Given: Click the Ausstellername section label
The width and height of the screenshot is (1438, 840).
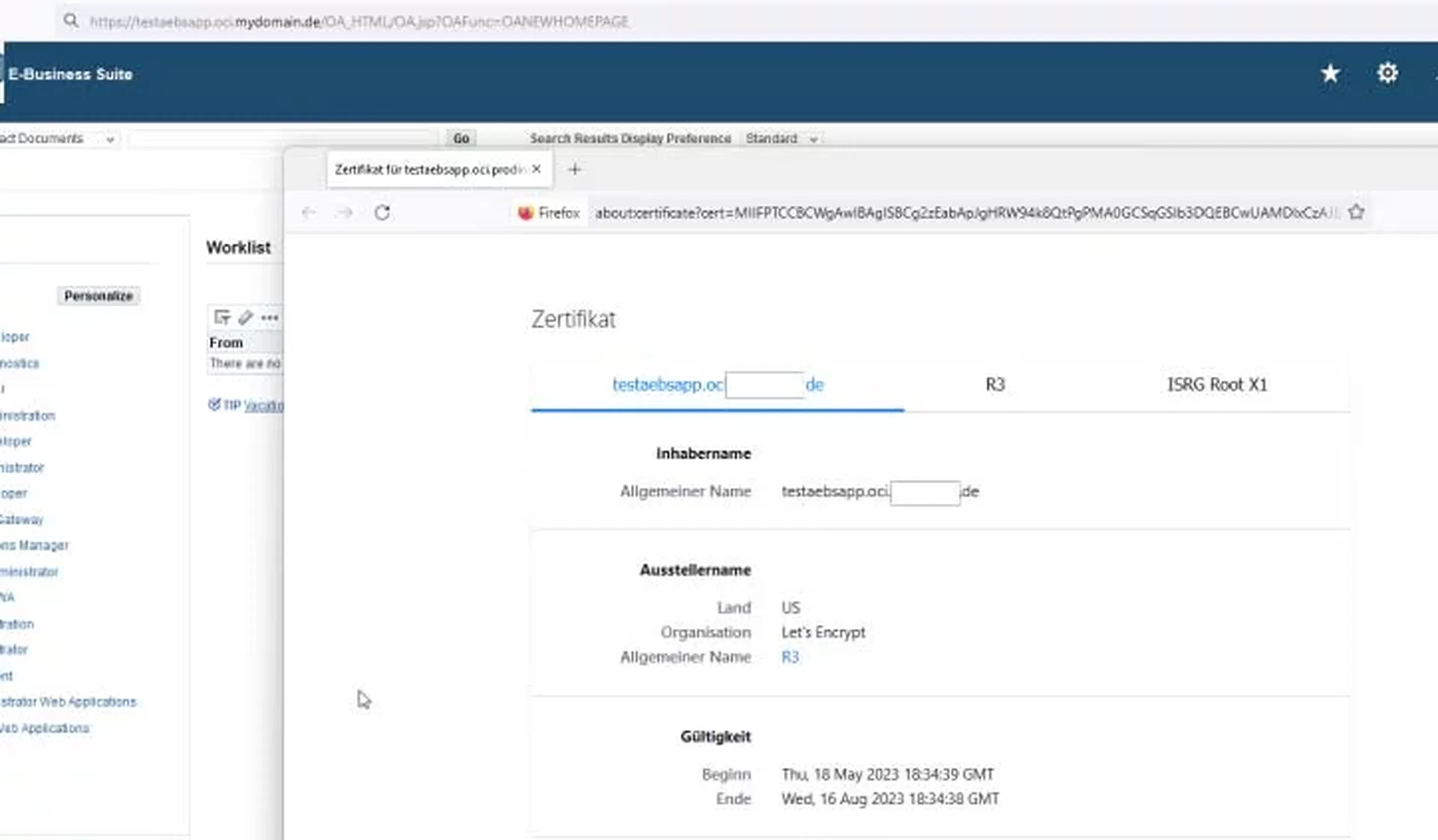Looking at the screenshot, I should 695,570.
